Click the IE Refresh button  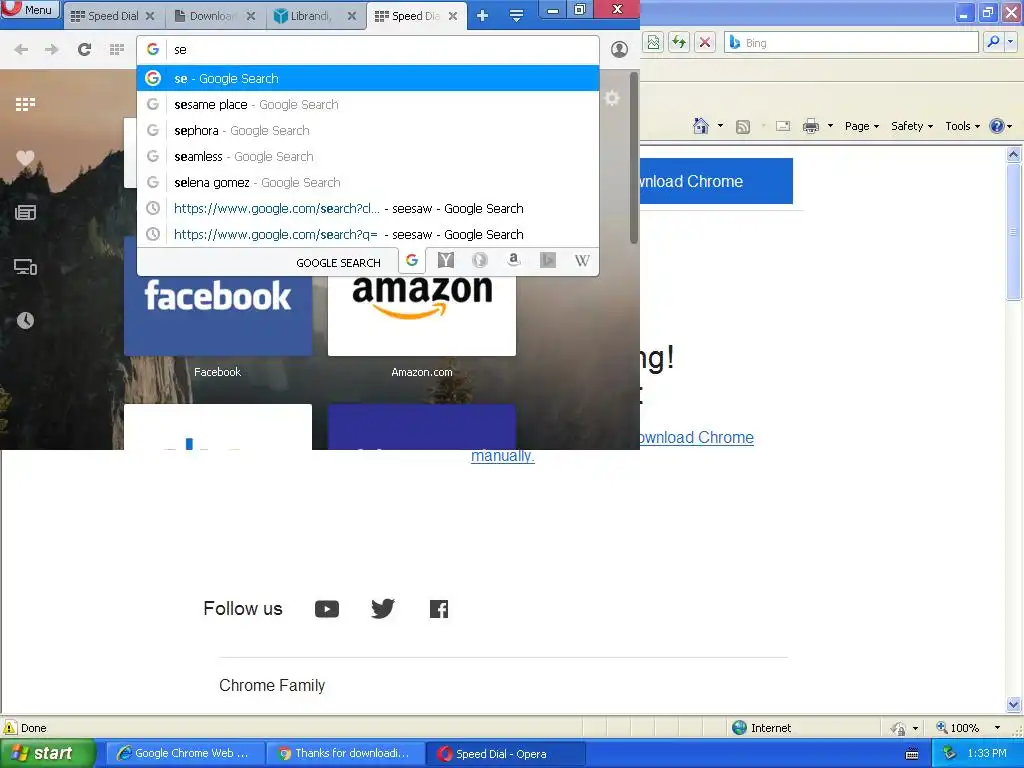tap(679, 42)
